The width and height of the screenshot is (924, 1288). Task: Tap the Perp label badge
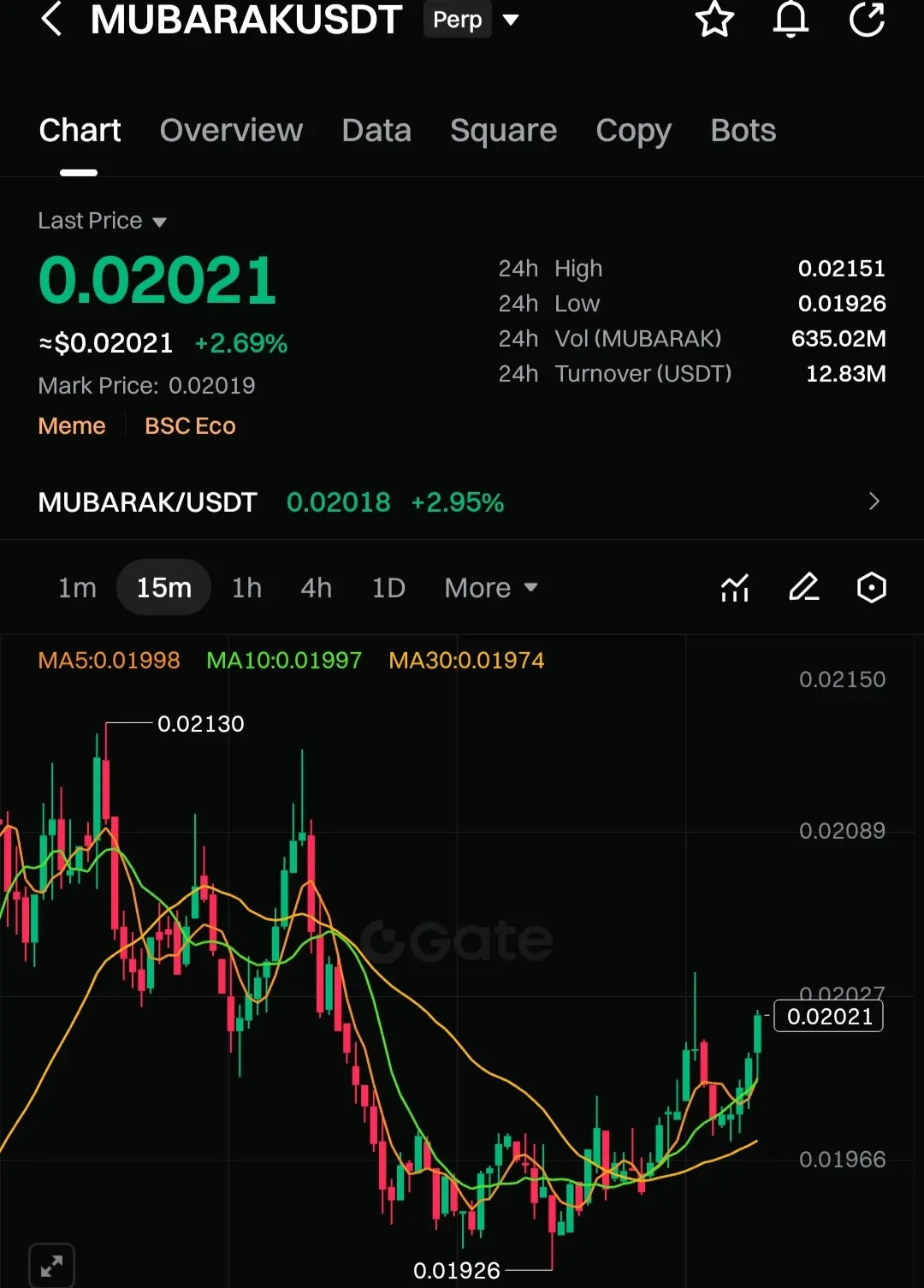pyautogui.click(x=458, y=20)
